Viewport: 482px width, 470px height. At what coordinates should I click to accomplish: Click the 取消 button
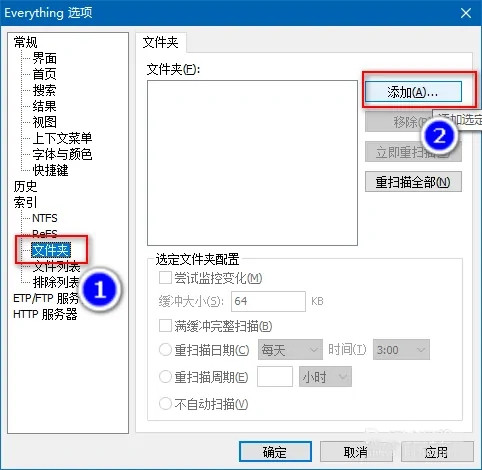pyautogui.click(x=355, y=452)
